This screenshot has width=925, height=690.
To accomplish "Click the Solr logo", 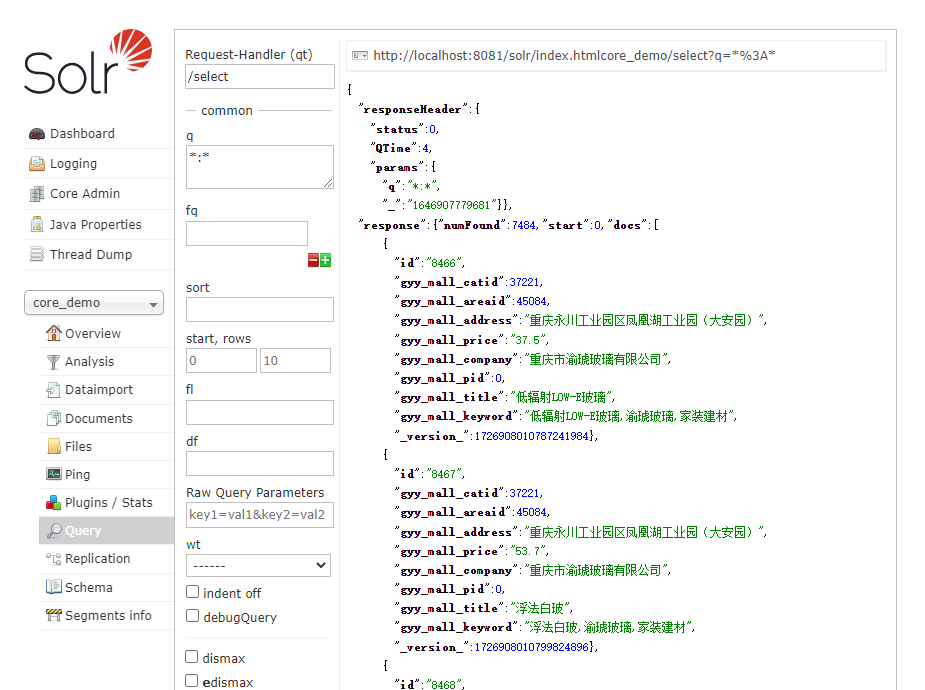I will 88,61.
